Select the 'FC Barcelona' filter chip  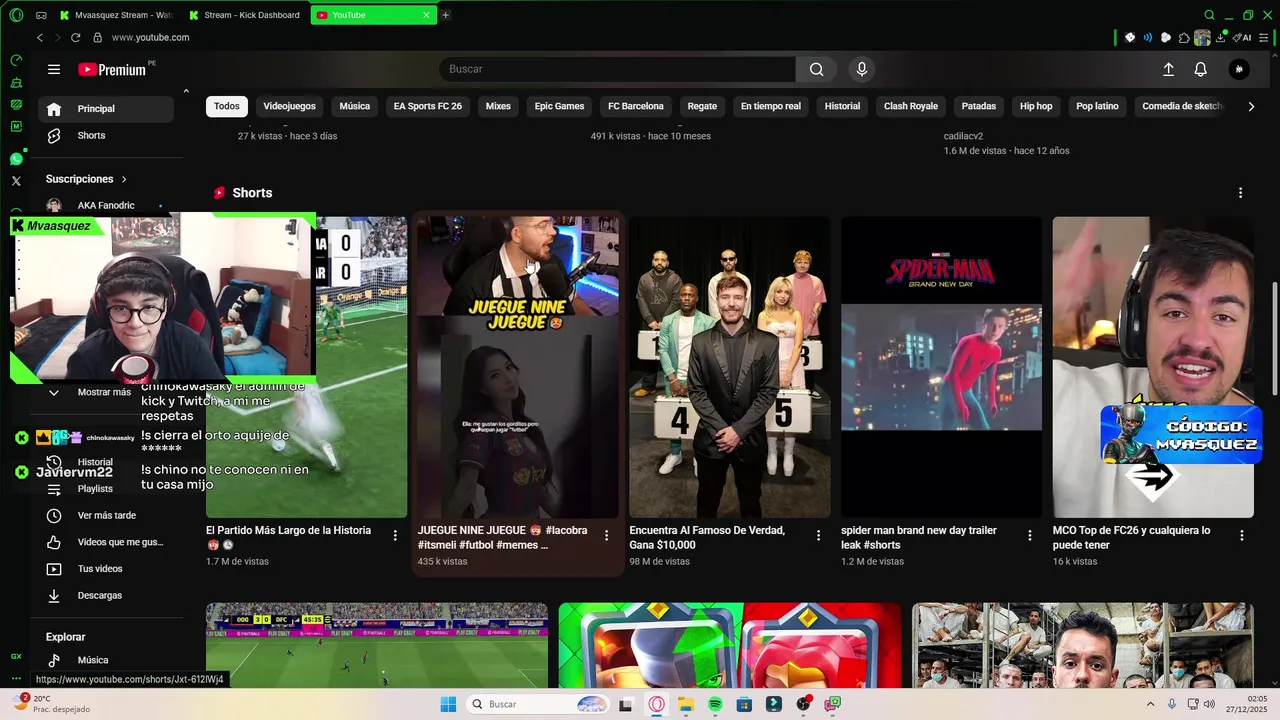click(636, 106)
